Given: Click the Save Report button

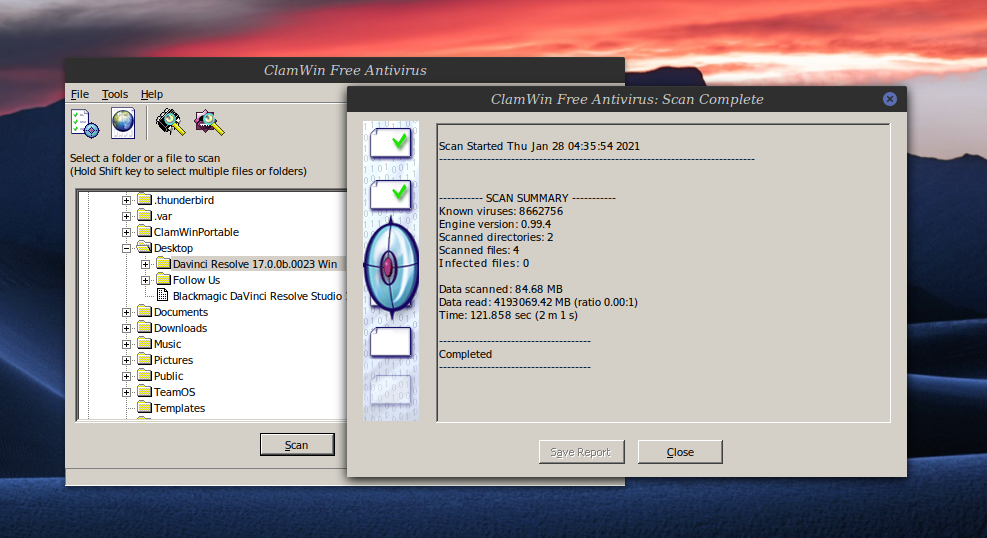Looking at the screenshot, I should coord(581,452).
